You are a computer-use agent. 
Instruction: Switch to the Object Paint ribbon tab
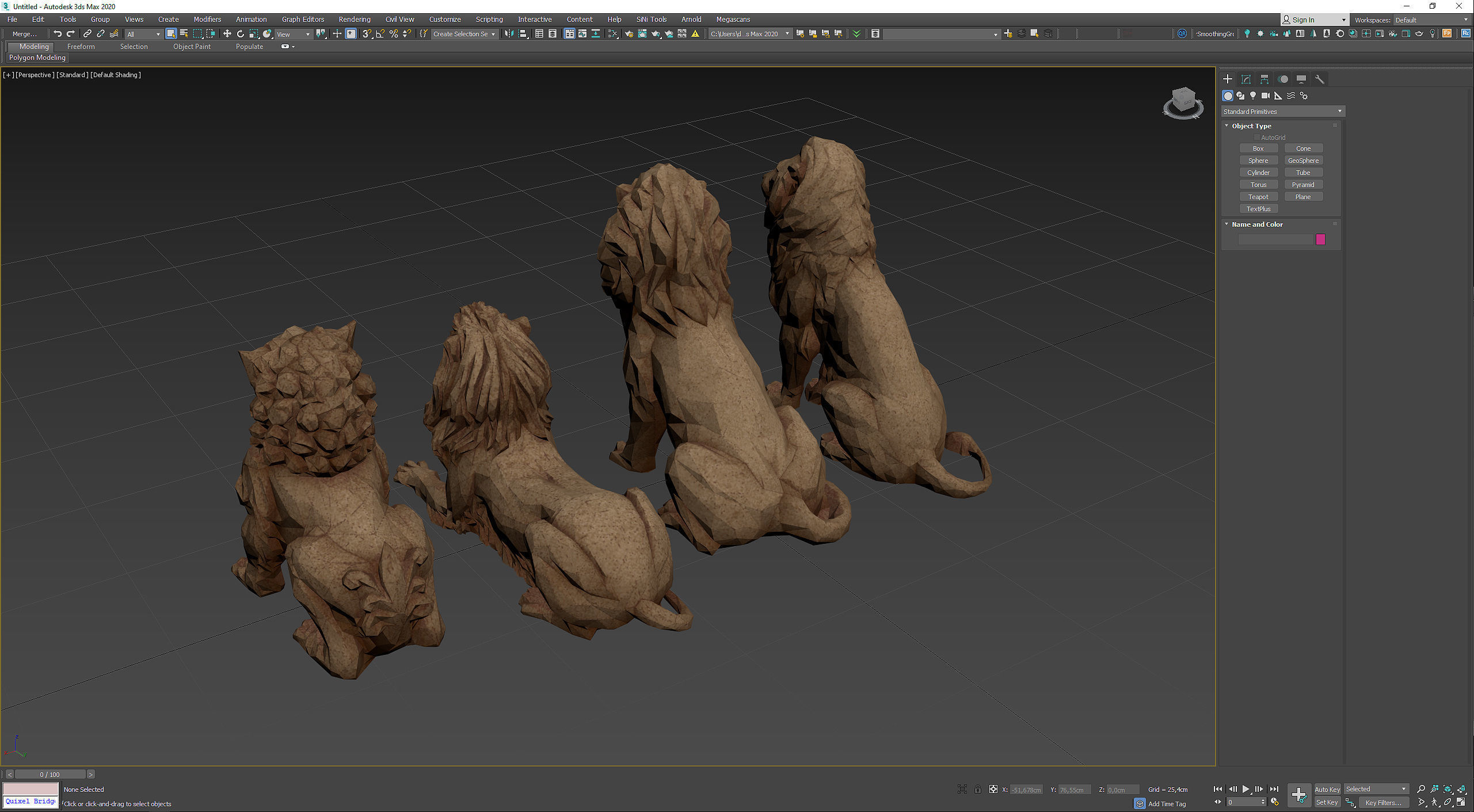[192, 47]
